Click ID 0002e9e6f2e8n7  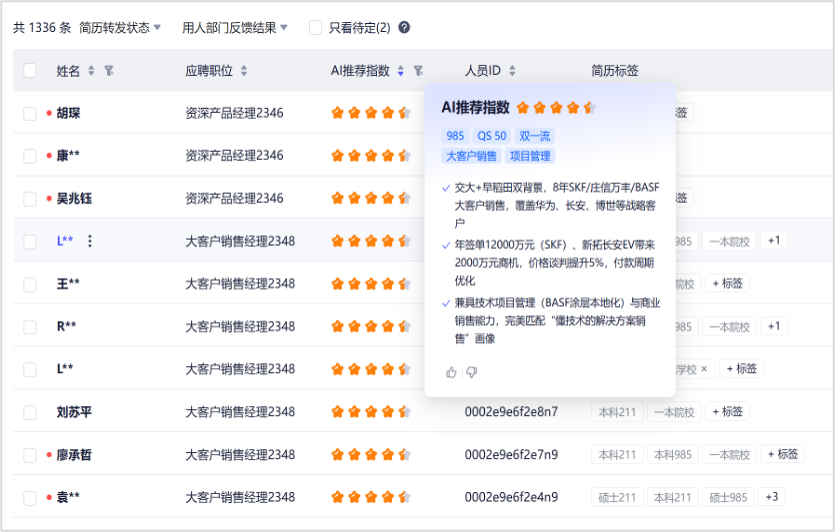pos(511,412)
